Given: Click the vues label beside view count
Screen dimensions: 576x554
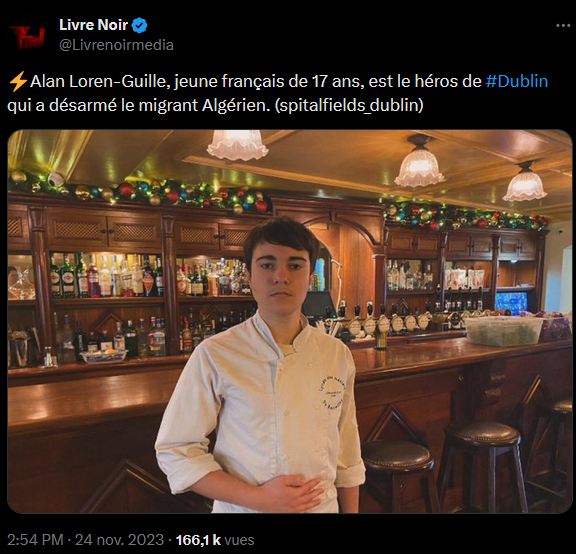Looking at the screenshot, I should [x=239, y=540].
